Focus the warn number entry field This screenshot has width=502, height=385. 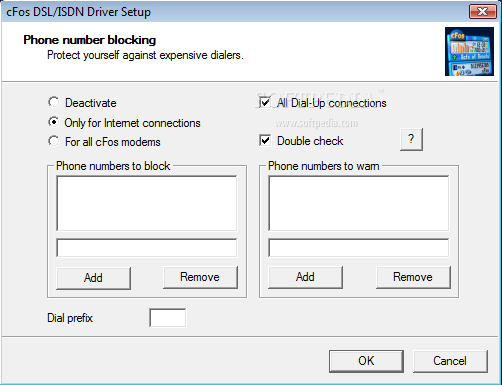click(359, 248)
